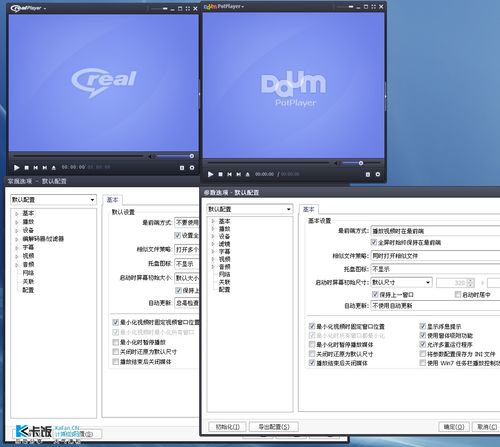Click previous track icon in PotPlayer window
The height and width of the screenshot is (447, 500).
coord(229,174)
